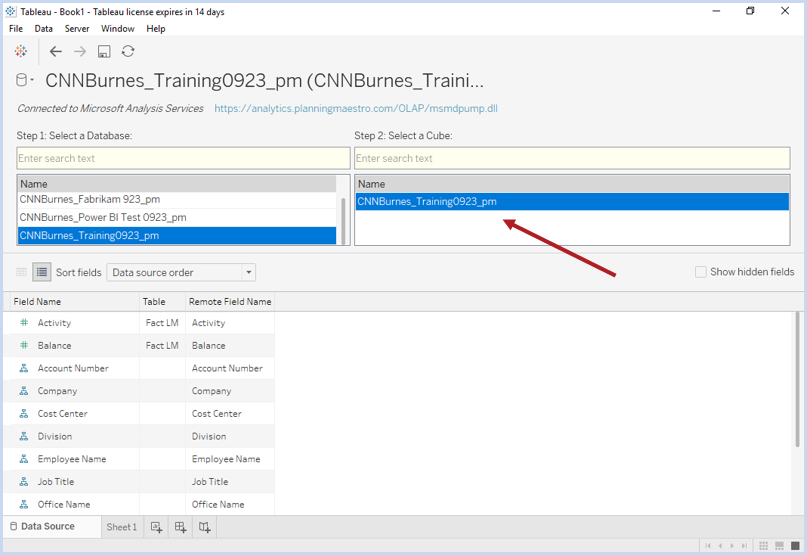Image resolution: width=807 pixels, height=555 pixels.
Task: Click hierarchy icon beside Job Title
Action: click(24, 481)
